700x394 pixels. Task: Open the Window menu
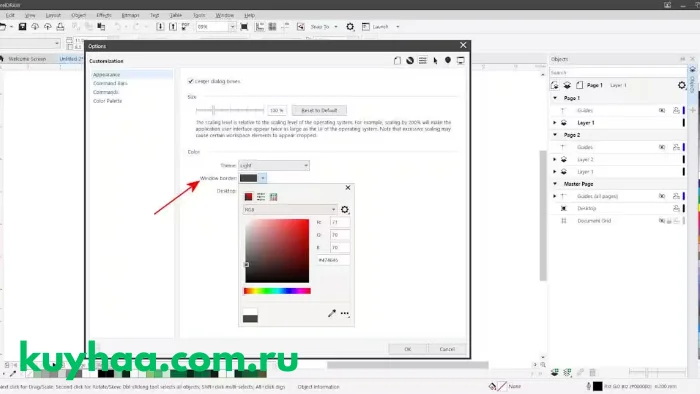(x=225, y=15)
